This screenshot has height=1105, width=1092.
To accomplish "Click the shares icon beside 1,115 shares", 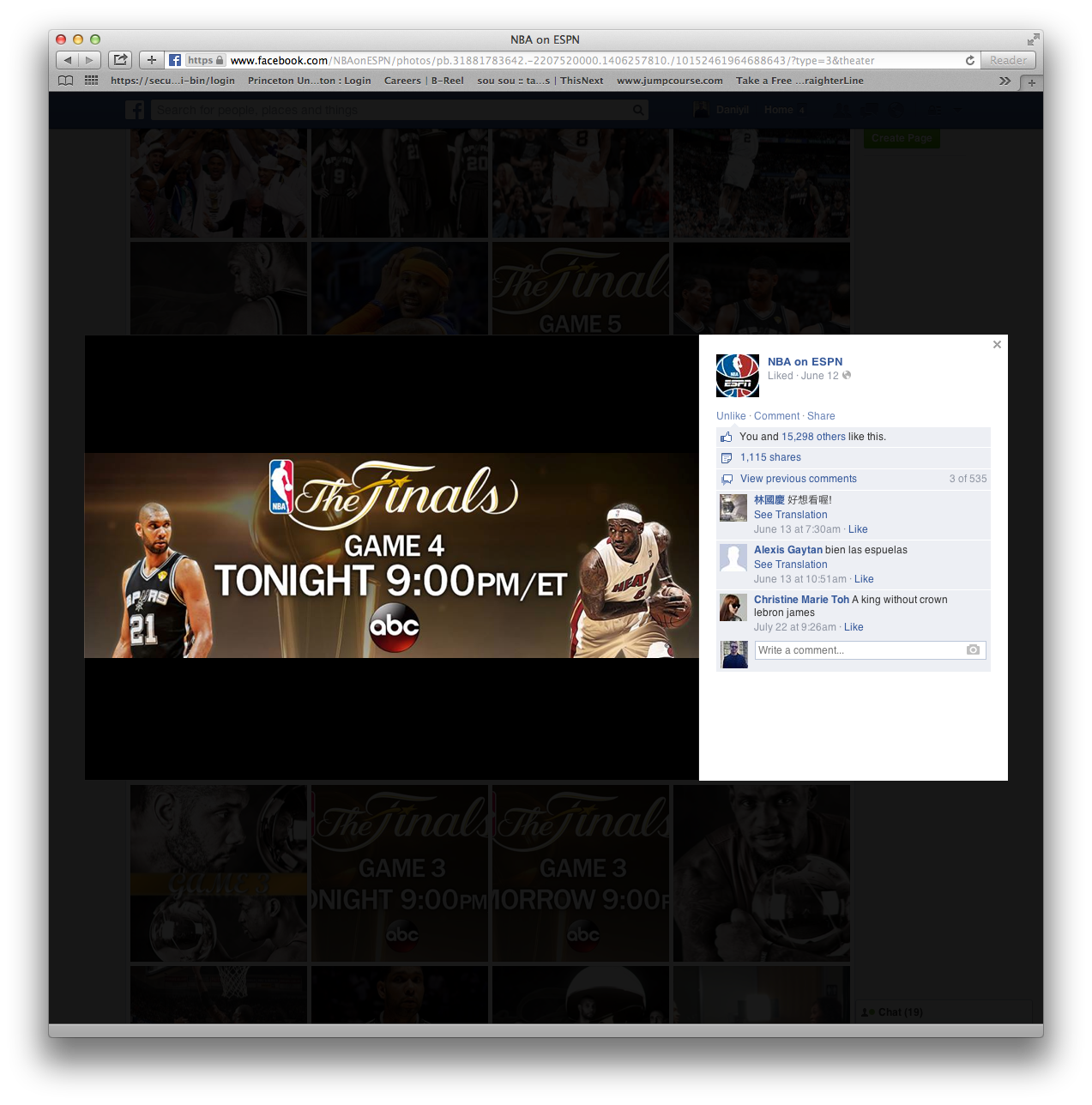I will pos(727,458).
